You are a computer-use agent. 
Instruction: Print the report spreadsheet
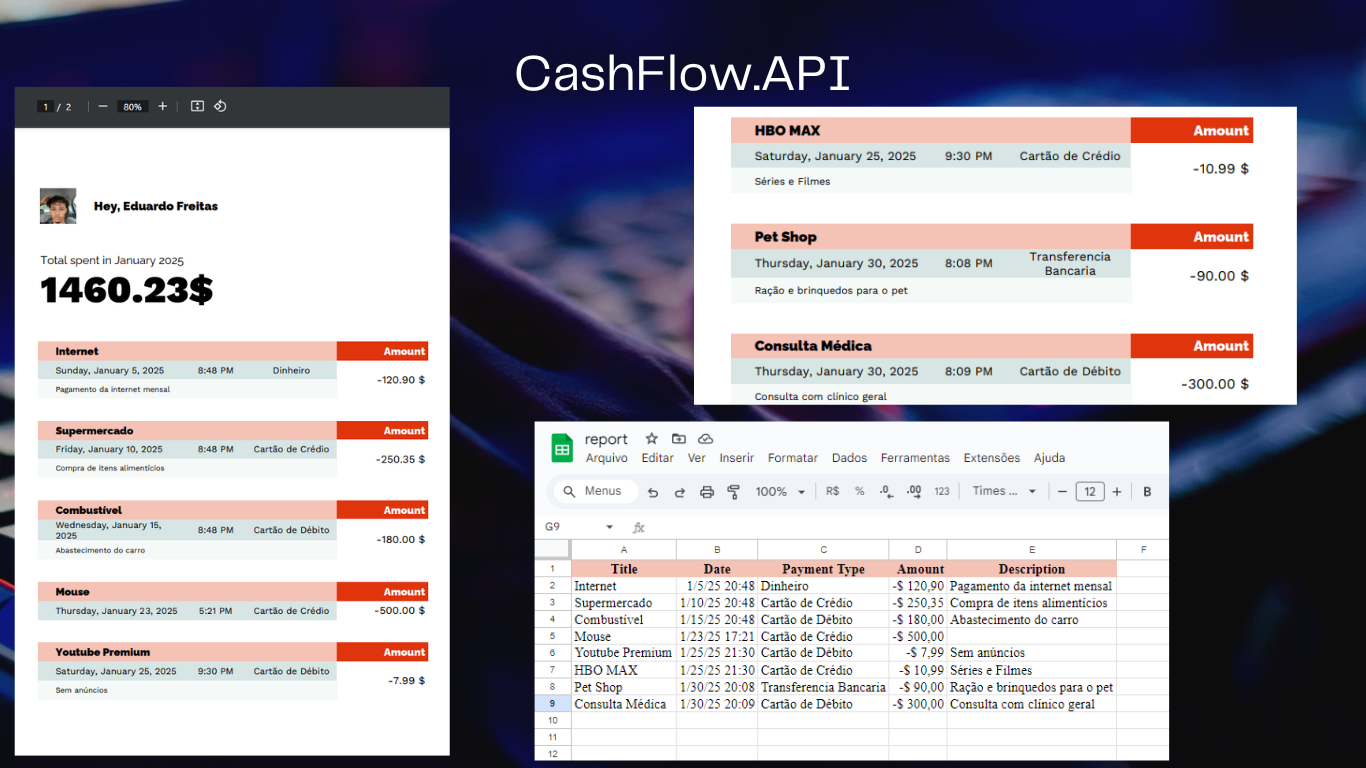tap(707, 492)
